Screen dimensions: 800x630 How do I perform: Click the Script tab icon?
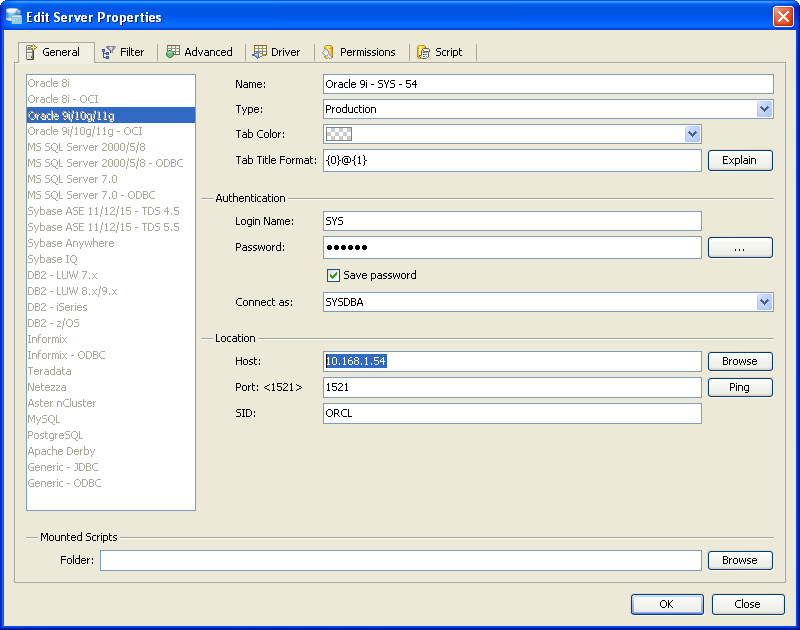tap(423, 52)
